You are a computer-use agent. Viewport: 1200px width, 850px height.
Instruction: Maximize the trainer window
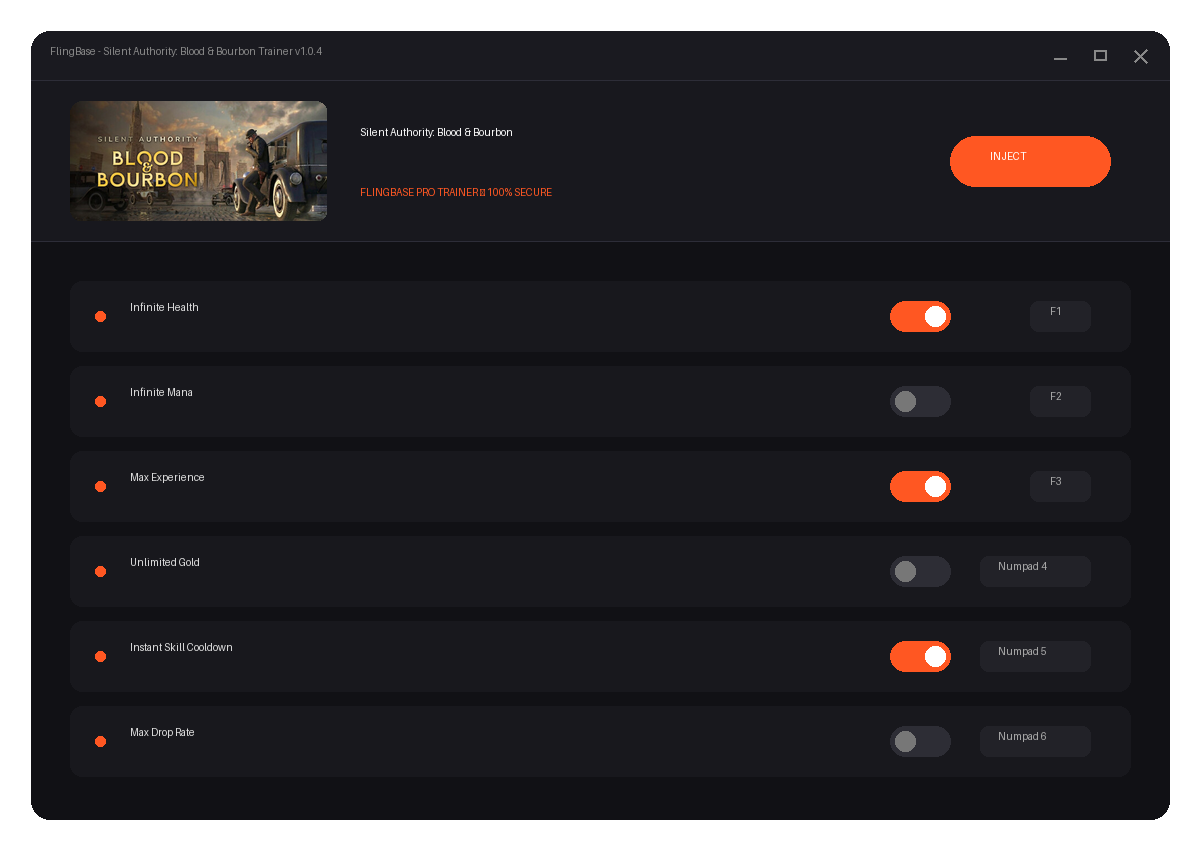point(1100,56)
